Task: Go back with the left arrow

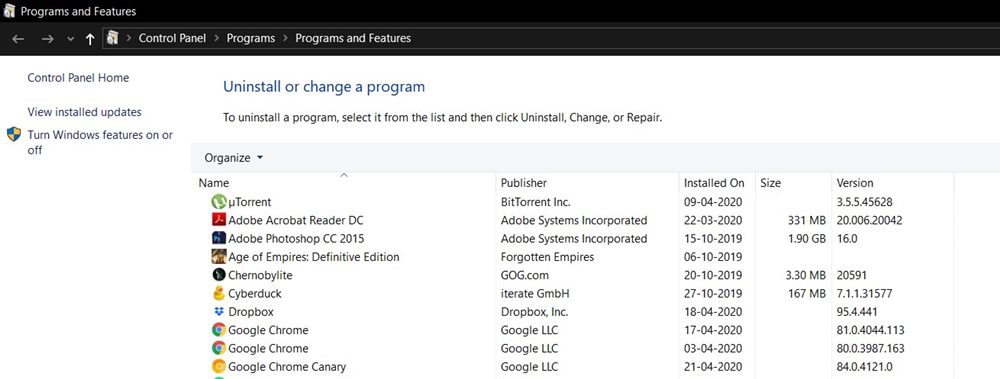Action: (x=18, y=39)
